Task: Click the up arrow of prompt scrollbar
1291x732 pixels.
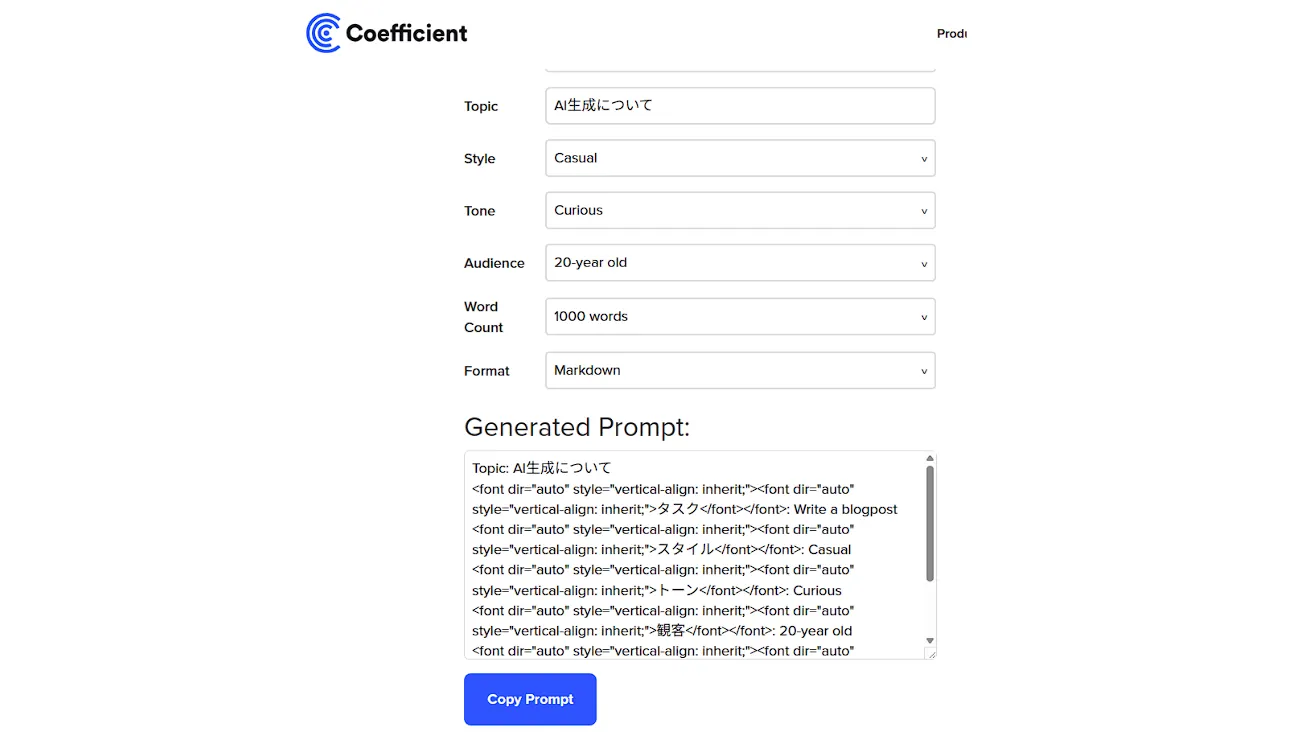Action: 930,459
